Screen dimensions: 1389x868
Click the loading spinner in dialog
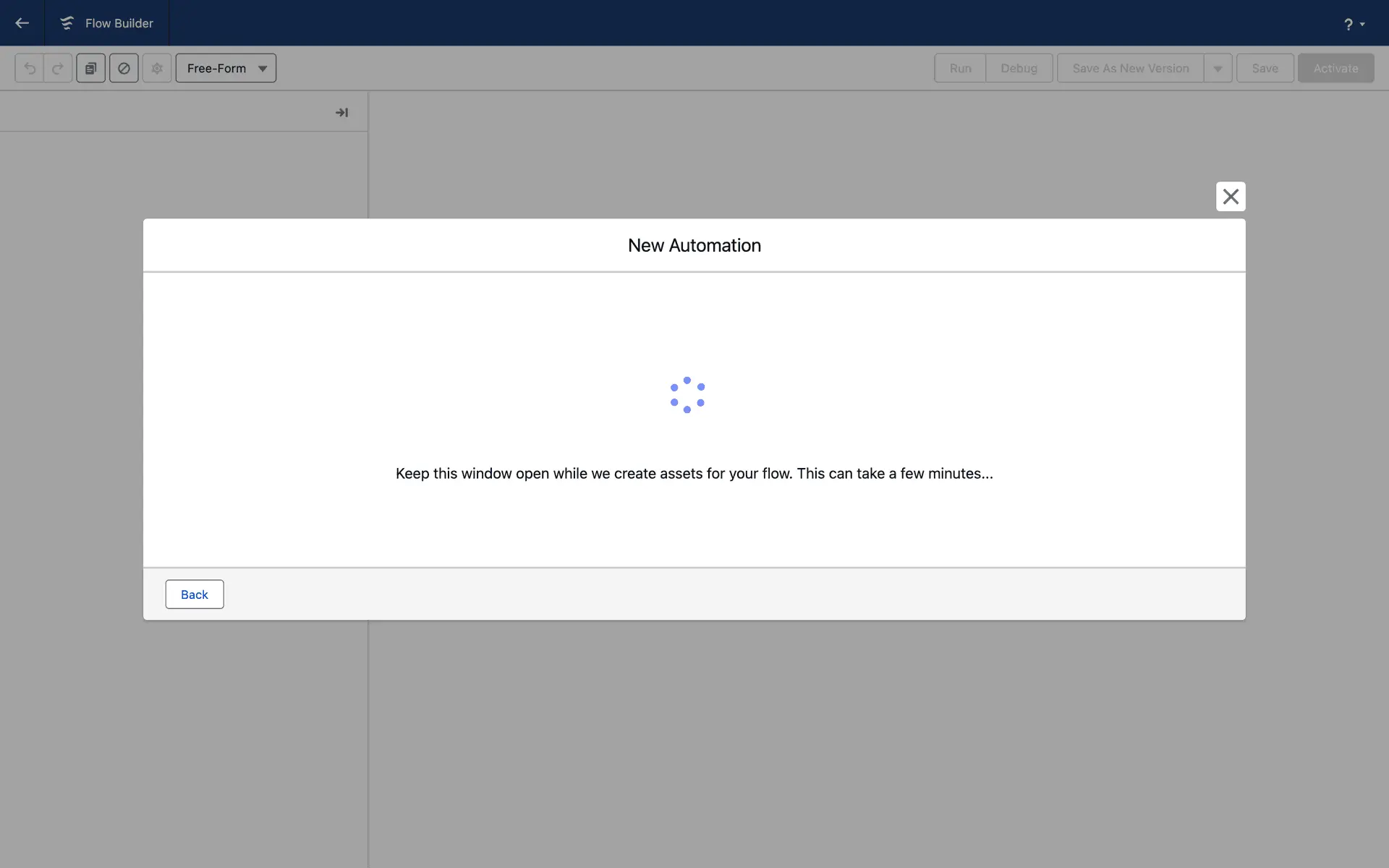click(x=687, y=395)
